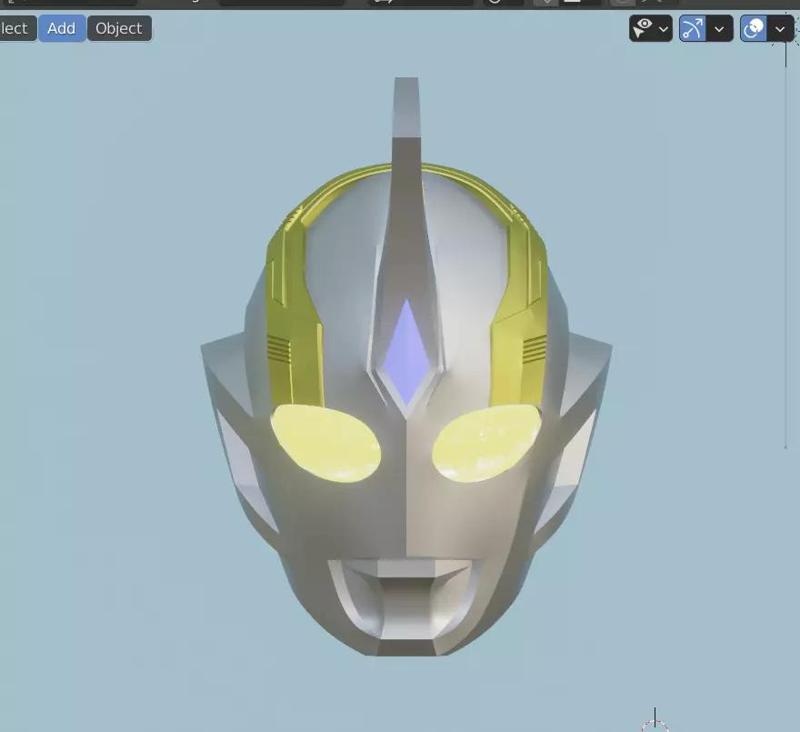Expand the gizmos settings dropdown arrow
Viewport: 800px width, 732px height.
pos(663,28)
